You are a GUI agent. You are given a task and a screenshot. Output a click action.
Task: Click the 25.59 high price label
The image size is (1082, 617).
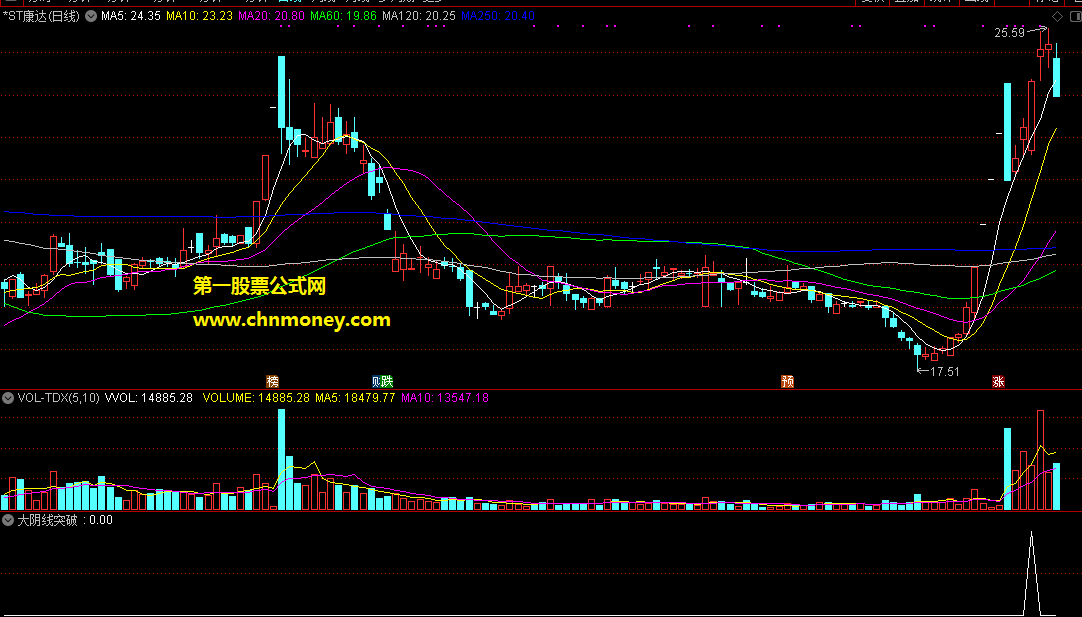click(1009, 32)
